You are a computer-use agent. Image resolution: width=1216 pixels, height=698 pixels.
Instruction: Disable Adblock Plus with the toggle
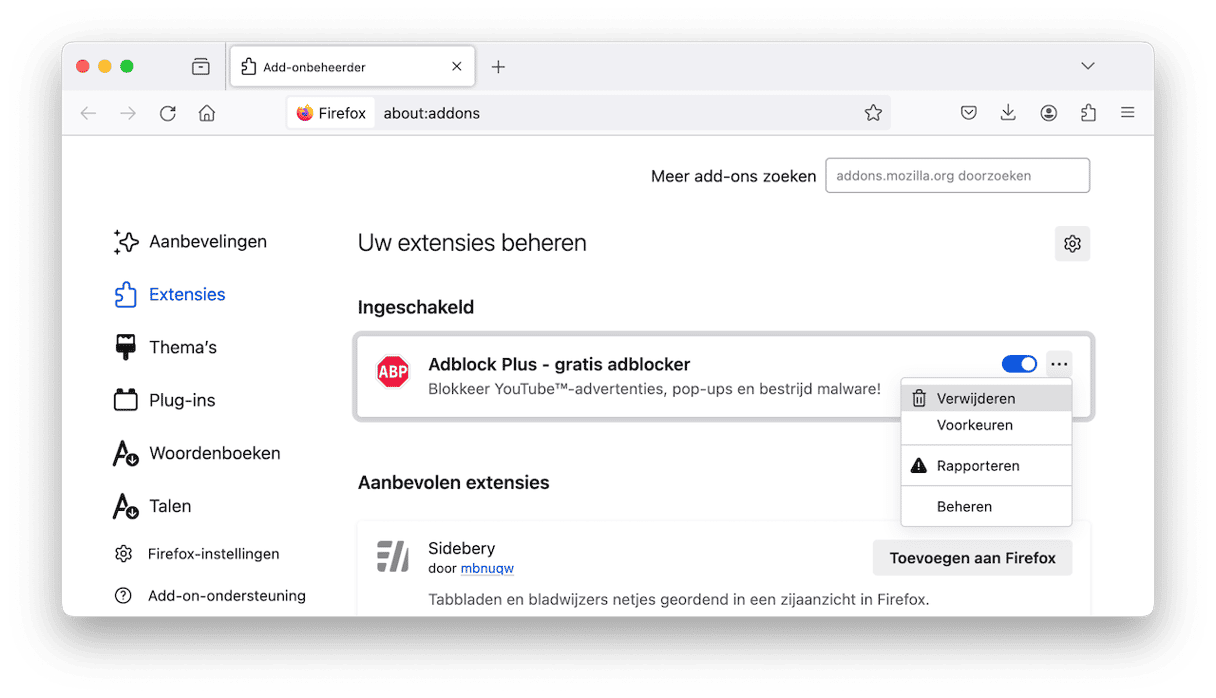tap(1019, 364)
